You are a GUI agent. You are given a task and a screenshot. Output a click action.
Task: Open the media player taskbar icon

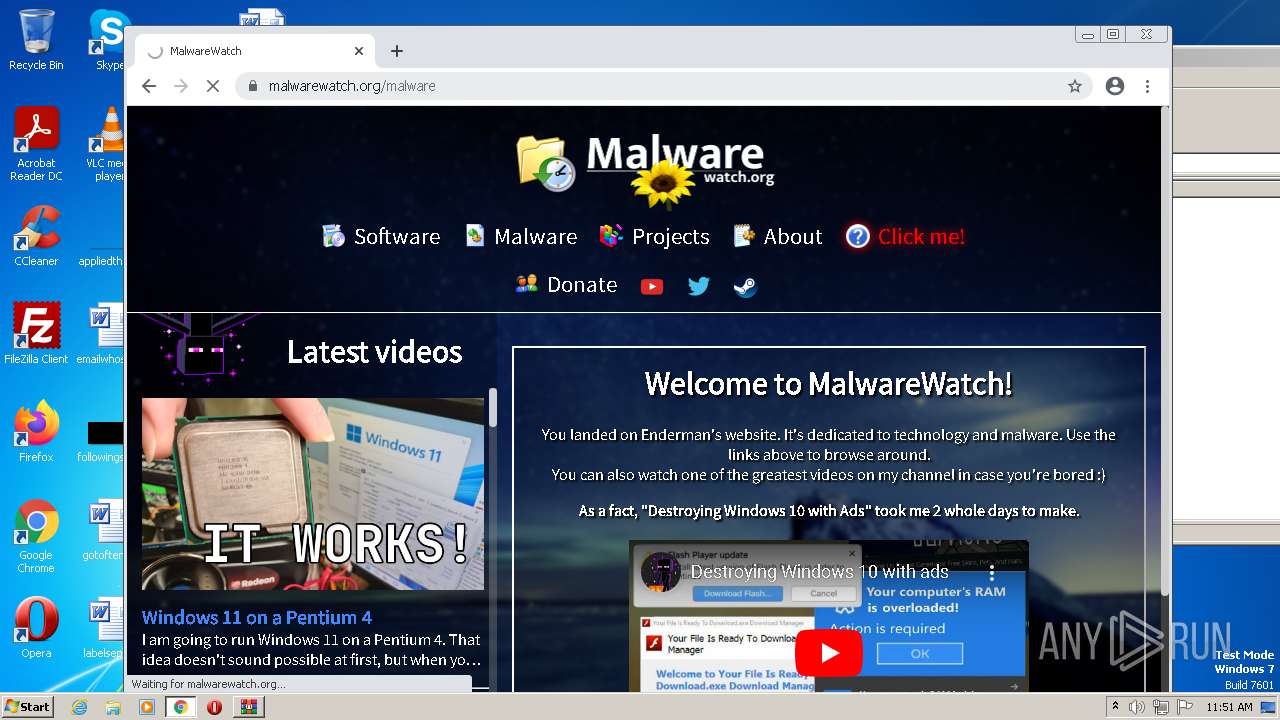point(147,707)
